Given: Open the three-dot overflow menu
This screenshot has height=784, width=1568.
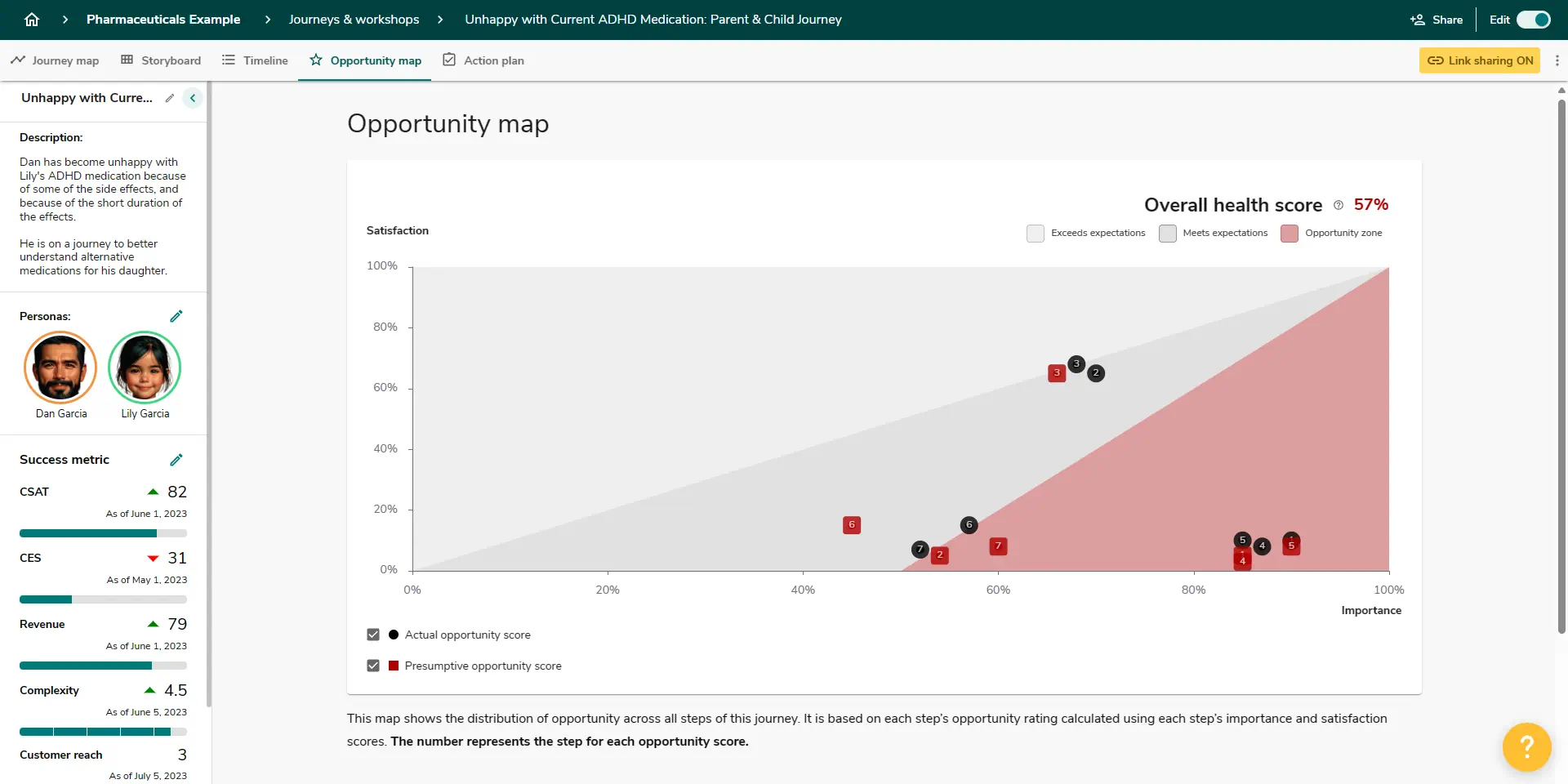Looking at the screenshot, I should (x=1557, y=60).
